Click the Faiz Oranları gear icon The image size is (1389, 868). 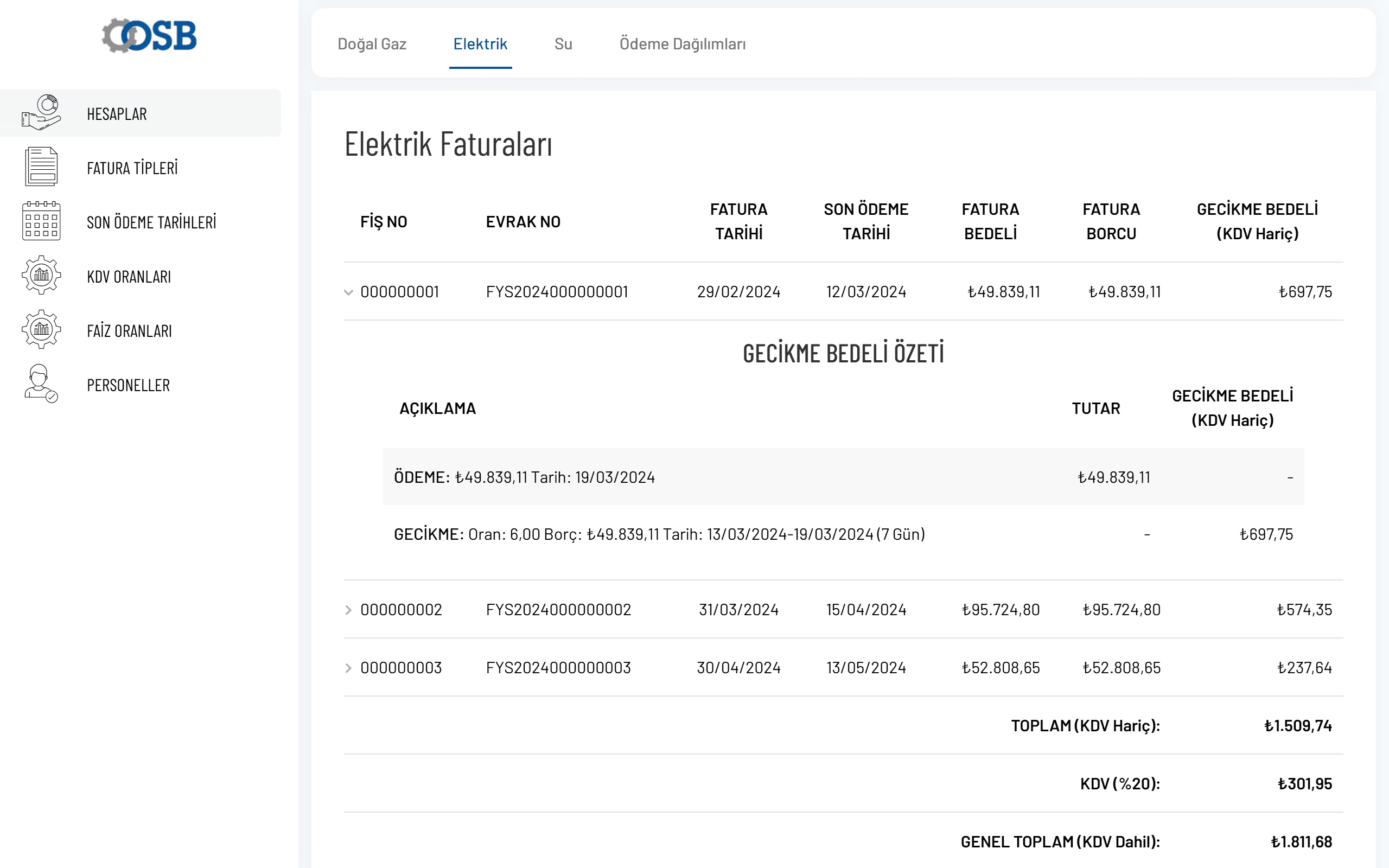(41, 329)
